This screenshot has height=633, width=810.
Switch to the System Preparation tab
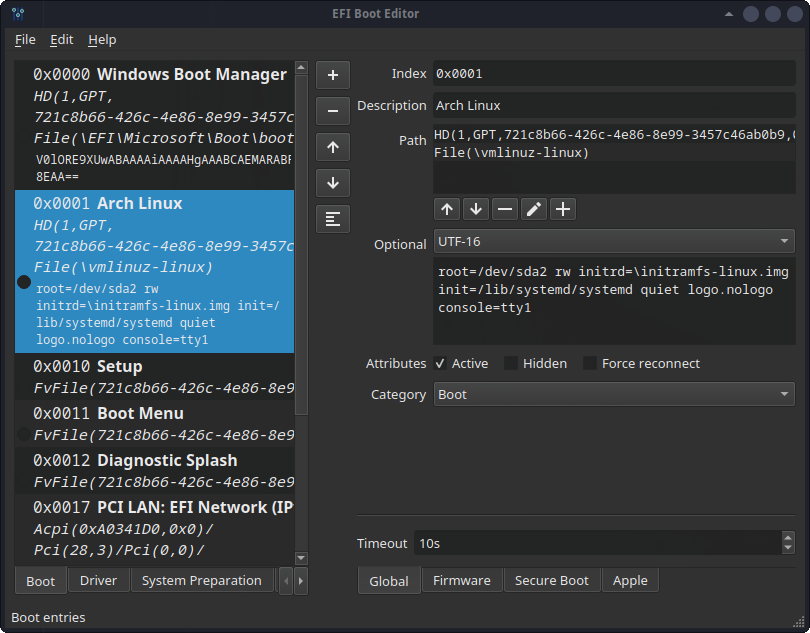pos(201,580)
